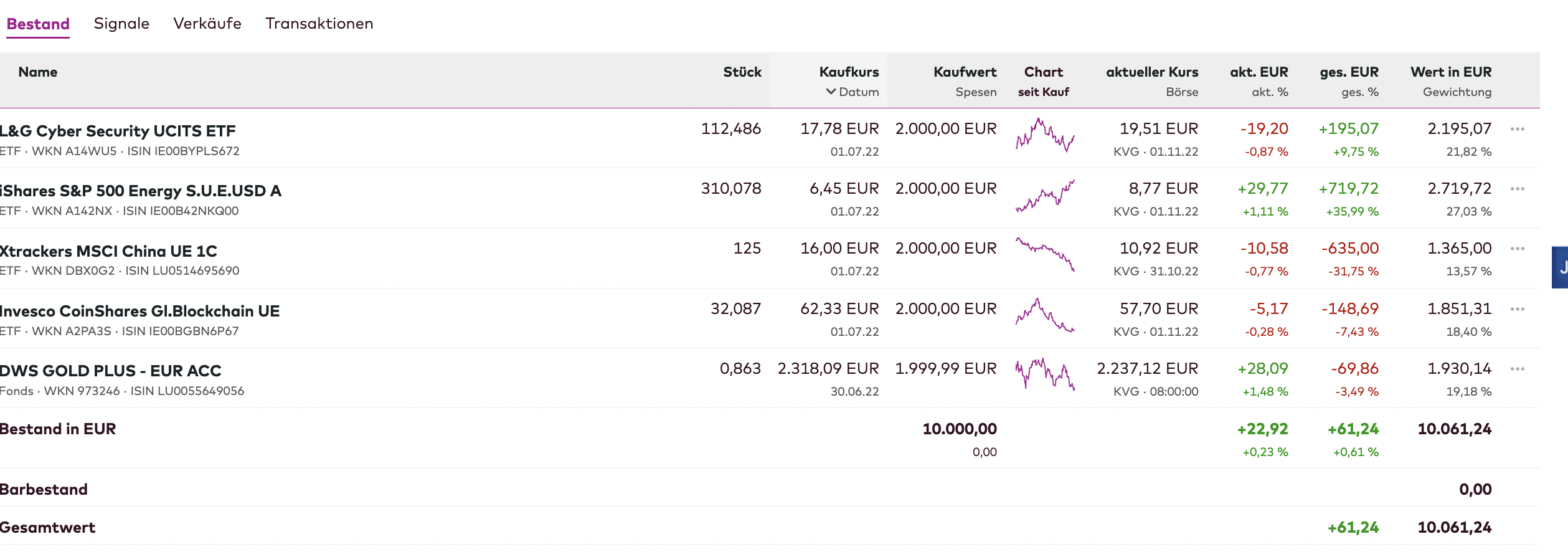
Task: Open three-dot menu for Invesco CoinShares Blockchain
Action: pos(1517,309)
